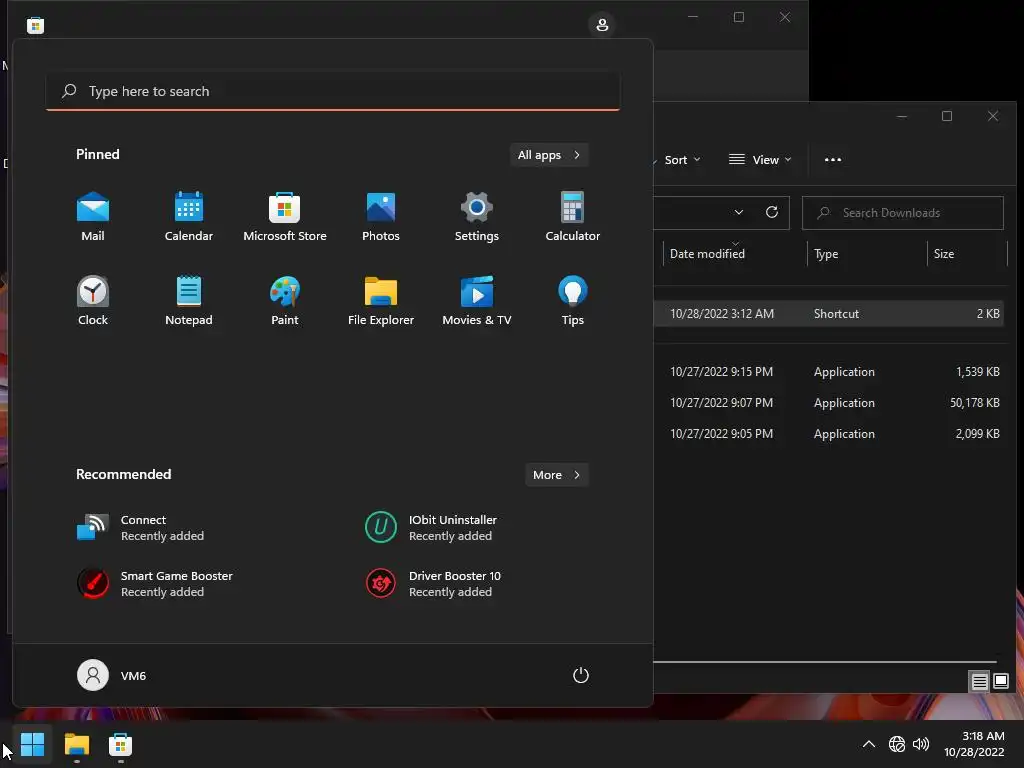Click the power button in Start menu
1024x768 pixels.
pos(581,675)
